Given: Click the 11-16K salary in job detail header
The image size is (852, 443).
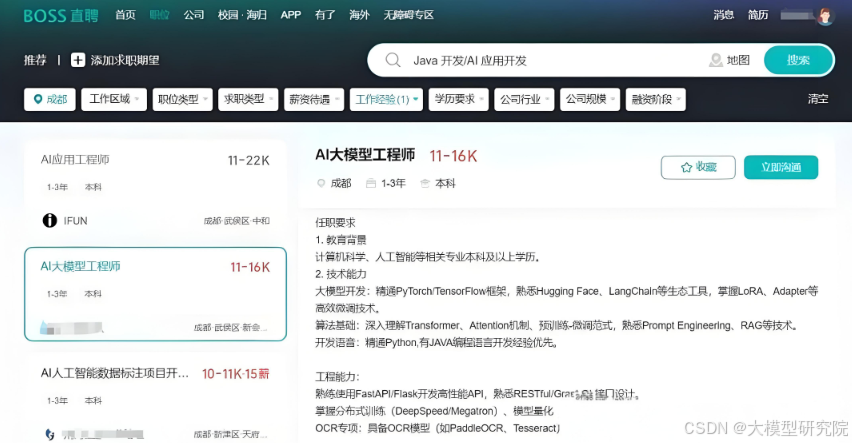Looking at the screenshot, I should tap(453, 157).
